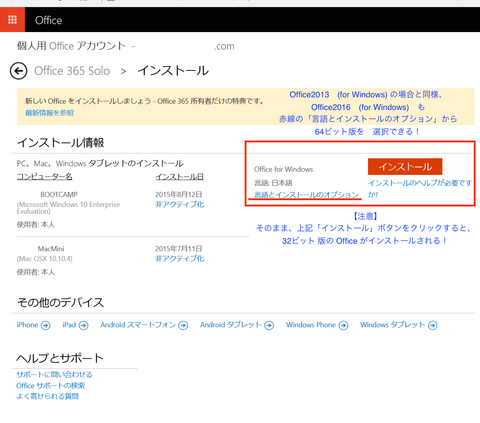
Task: Click the Office title in header
Action: click(48, 20)
